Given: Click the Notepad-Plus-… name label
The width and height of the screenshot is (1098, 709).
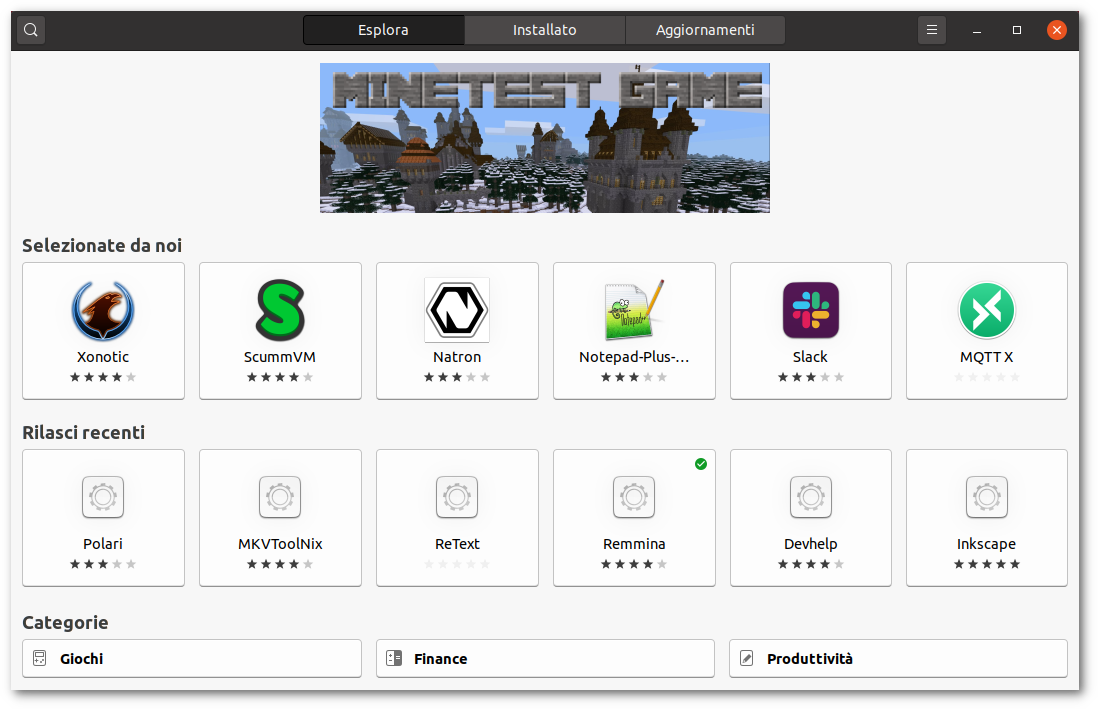Looking at the screenshot, I should [x=634, y=357].
